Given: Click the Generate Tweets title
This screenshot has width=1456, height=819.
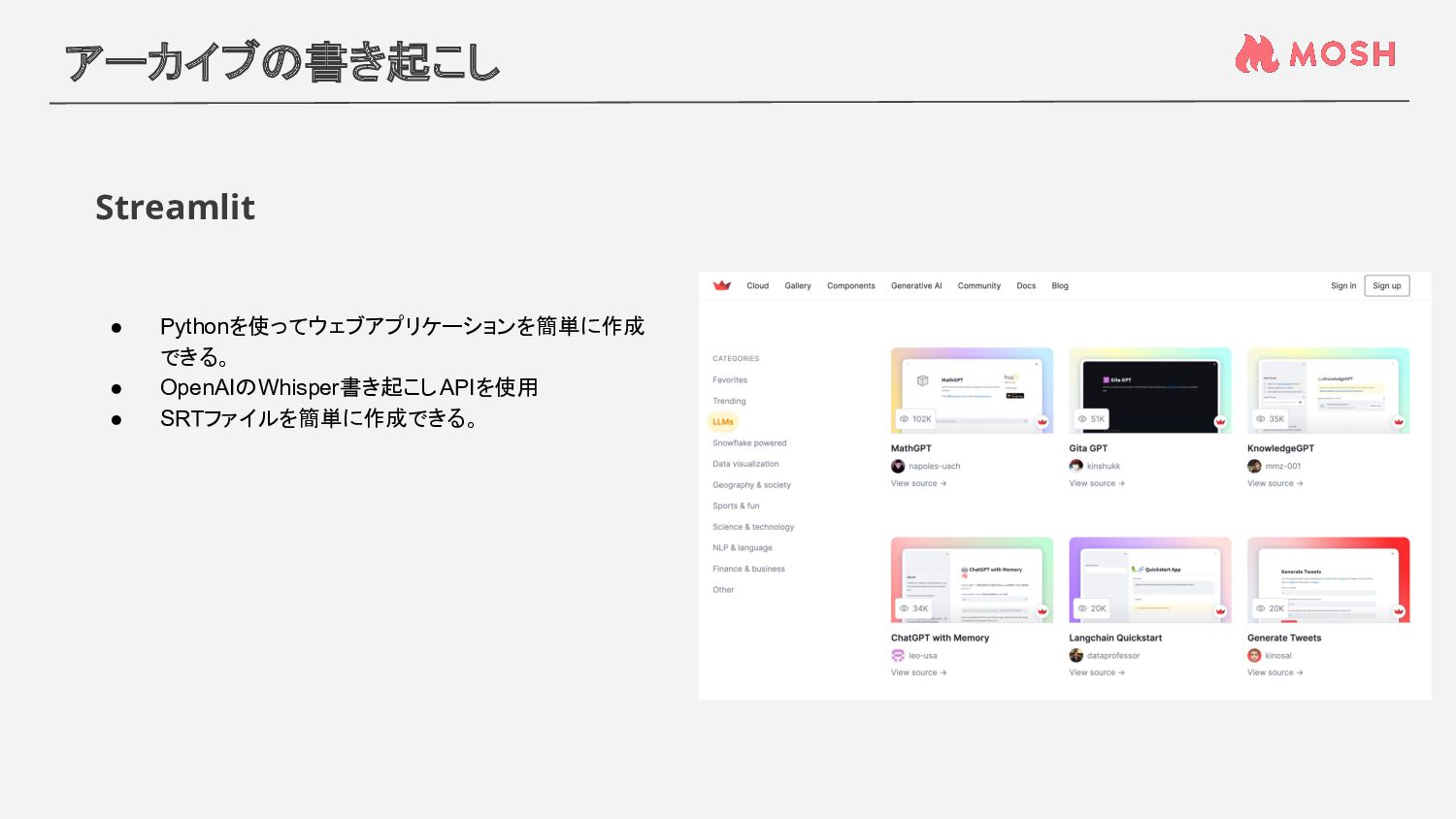Looking at the screenshot, I should click(1284, 638).
